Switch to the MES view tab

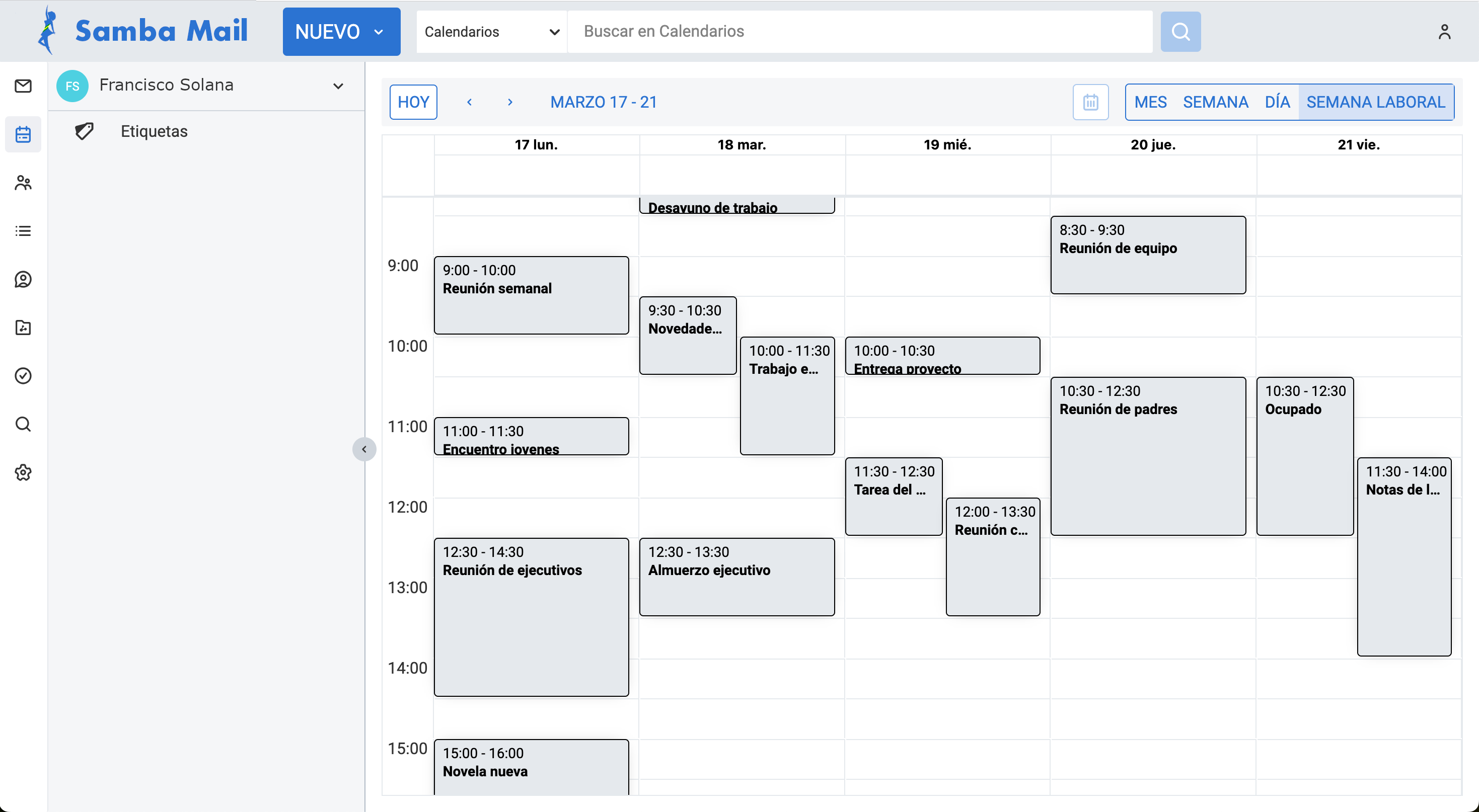(x=1150, y=102)
